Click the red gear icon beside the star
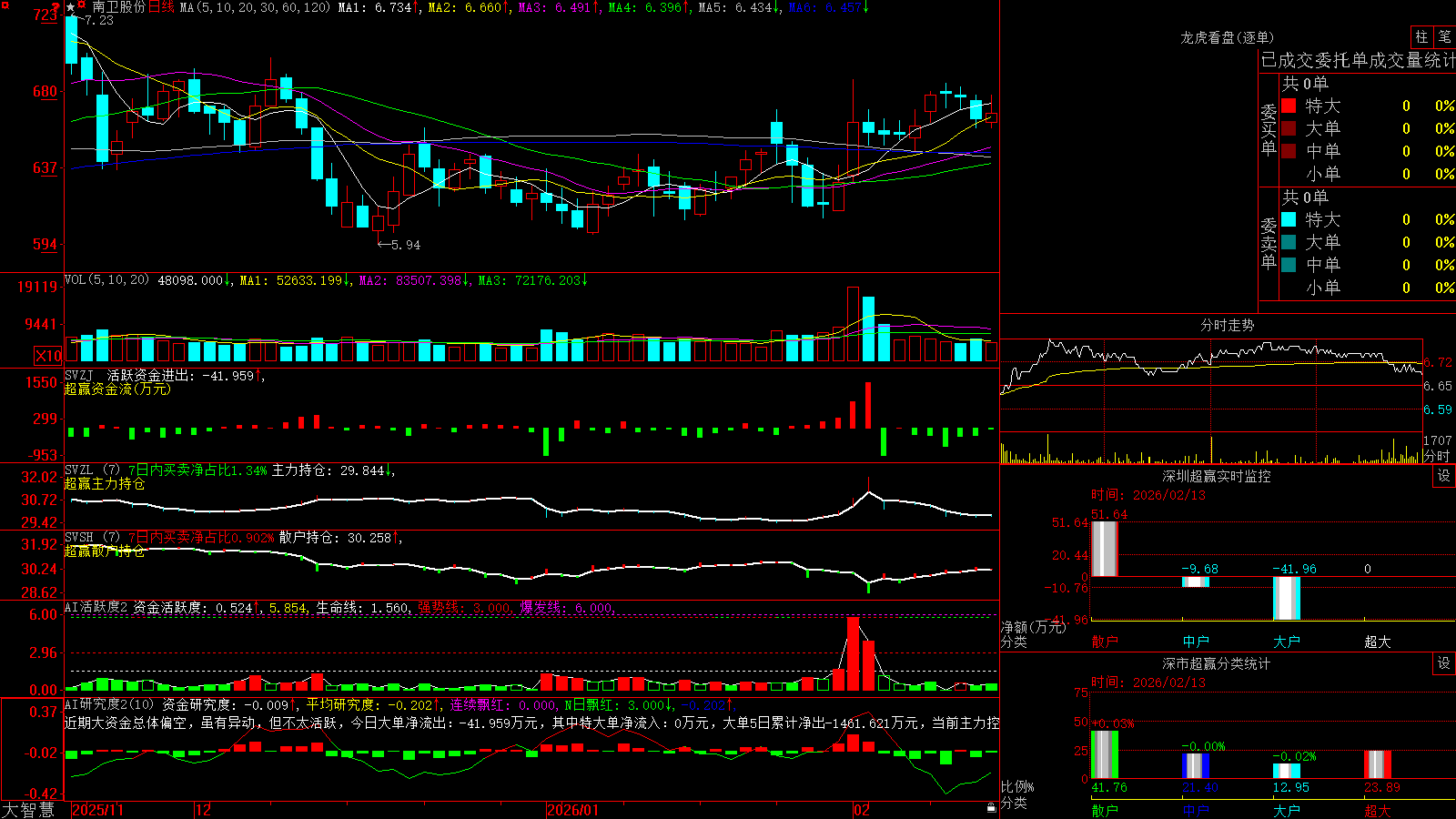Screen dimensions: 1456x819 pos(82,6)
